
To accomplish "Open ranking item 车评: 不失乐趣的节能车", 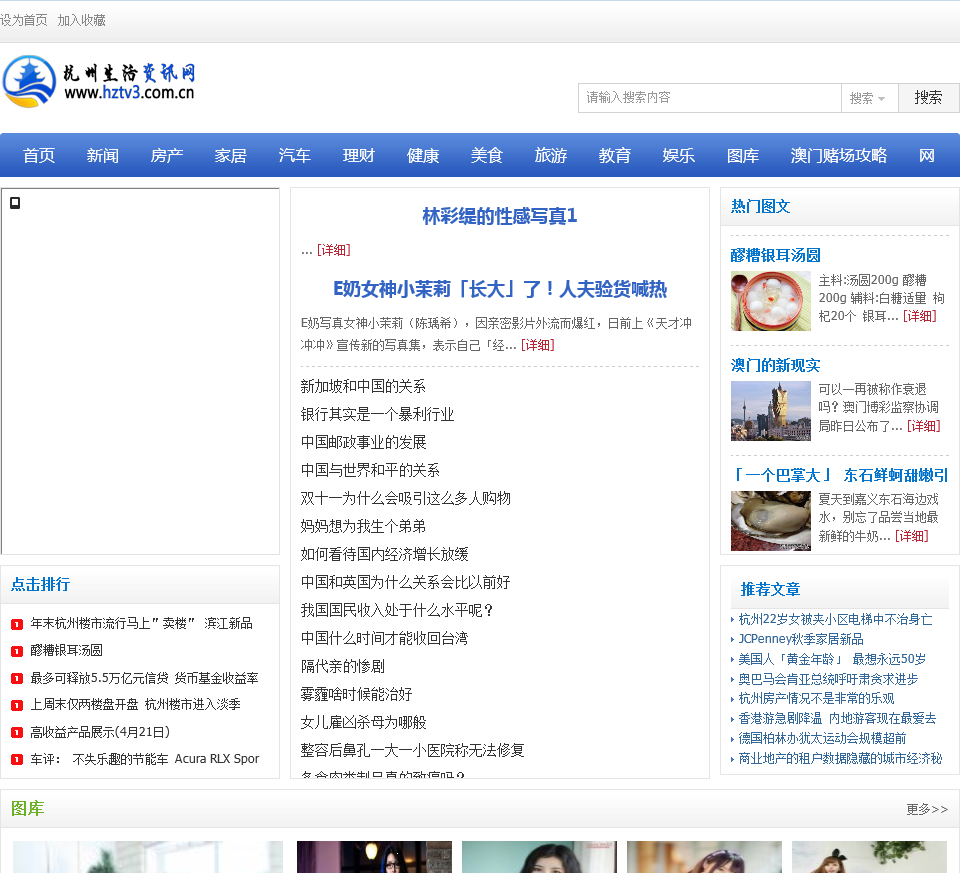I will 145,759.
